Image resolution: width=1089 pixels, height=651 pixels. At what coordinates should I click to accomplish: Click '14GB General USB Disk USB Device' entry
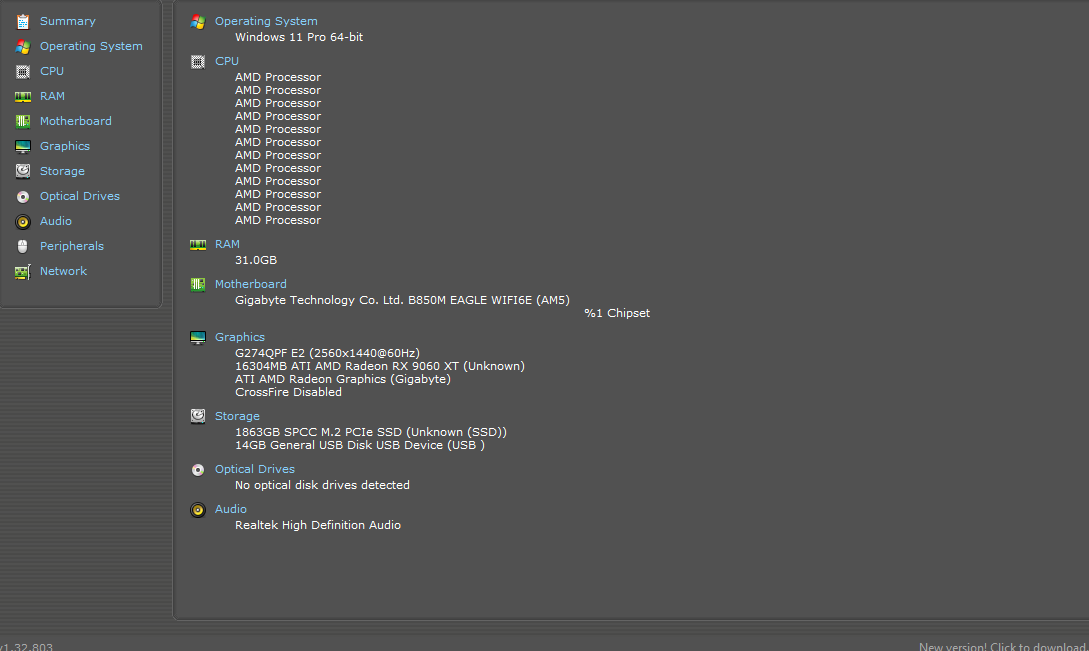pos(360,445)
